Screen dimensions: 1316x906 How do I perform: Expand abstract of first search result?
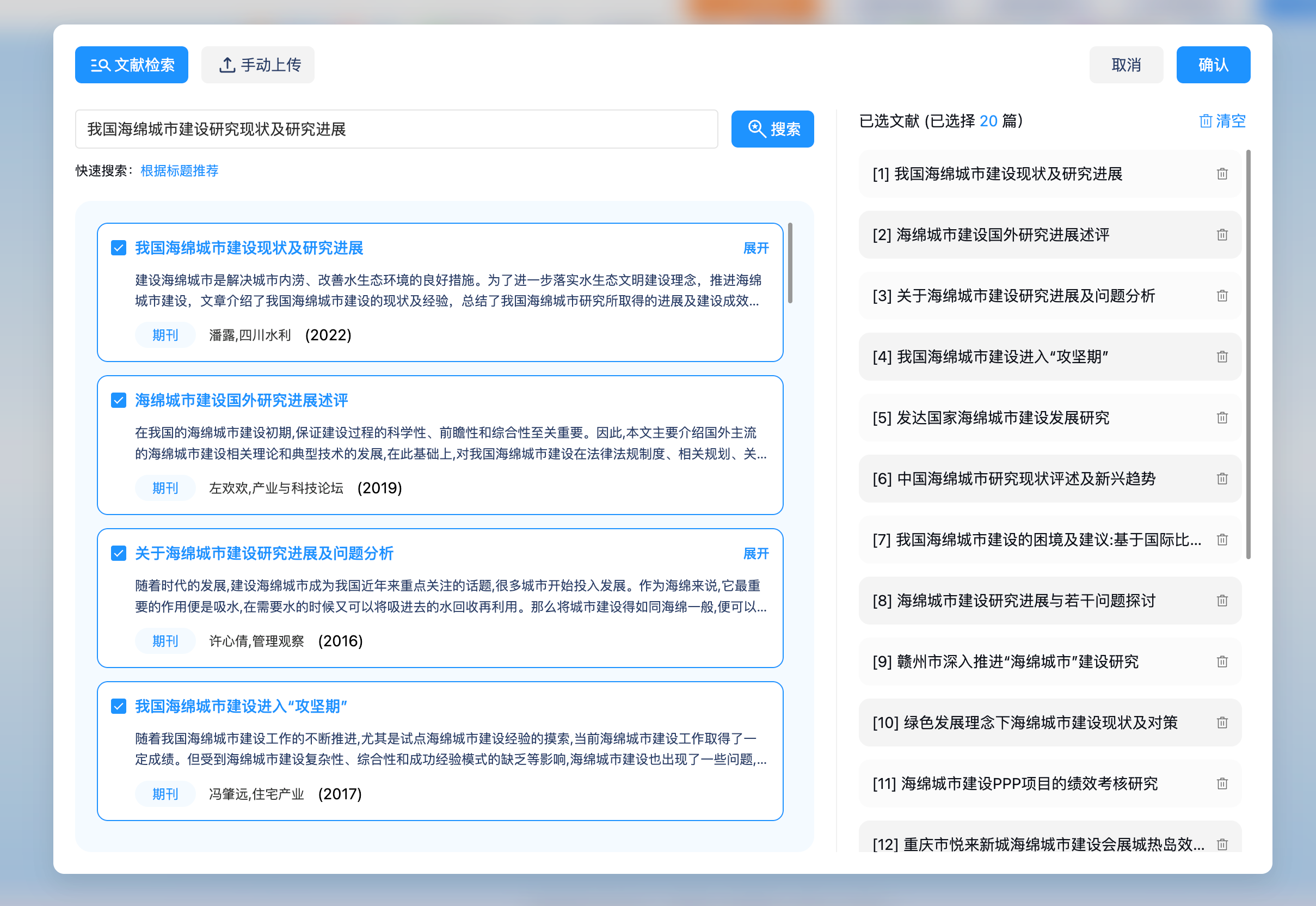[x=755, y=248]
